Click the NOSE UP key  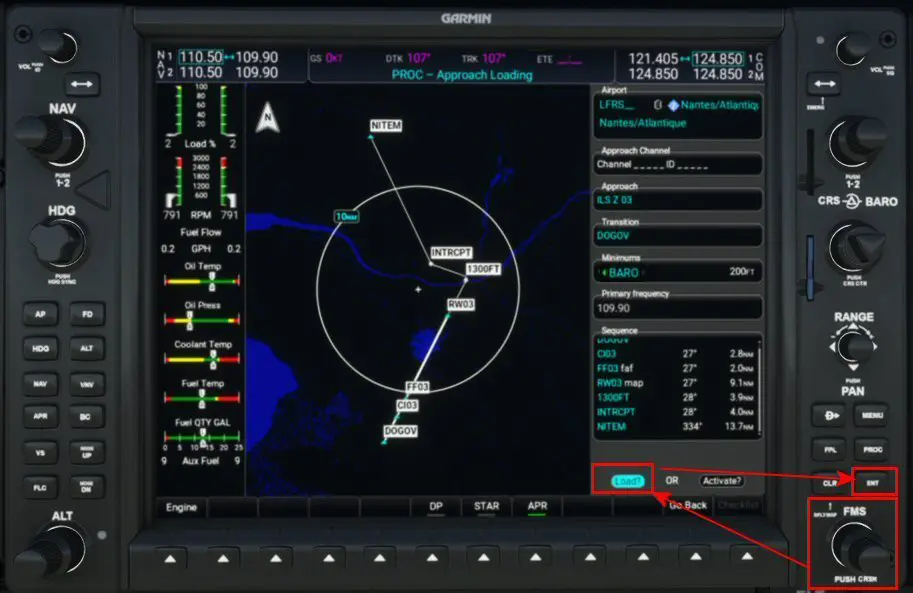(87, 452)
